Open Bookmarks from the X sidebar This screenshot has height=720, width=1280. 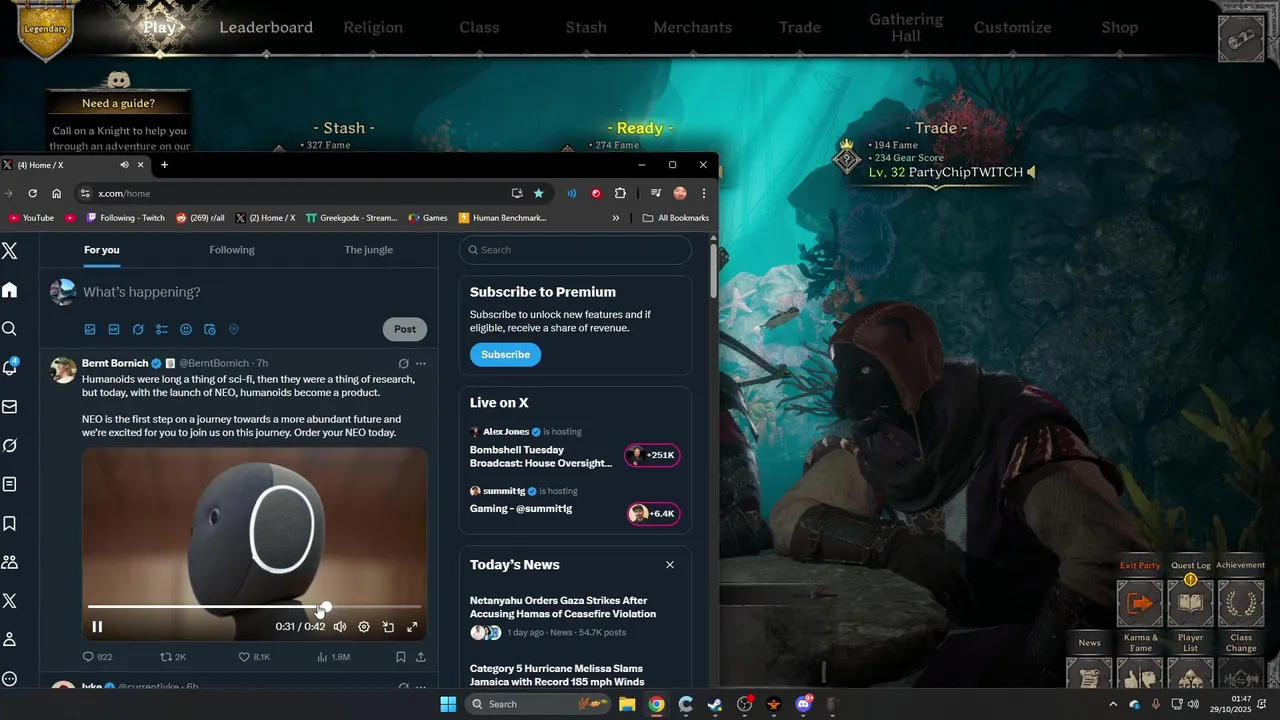tap(10, 523)
